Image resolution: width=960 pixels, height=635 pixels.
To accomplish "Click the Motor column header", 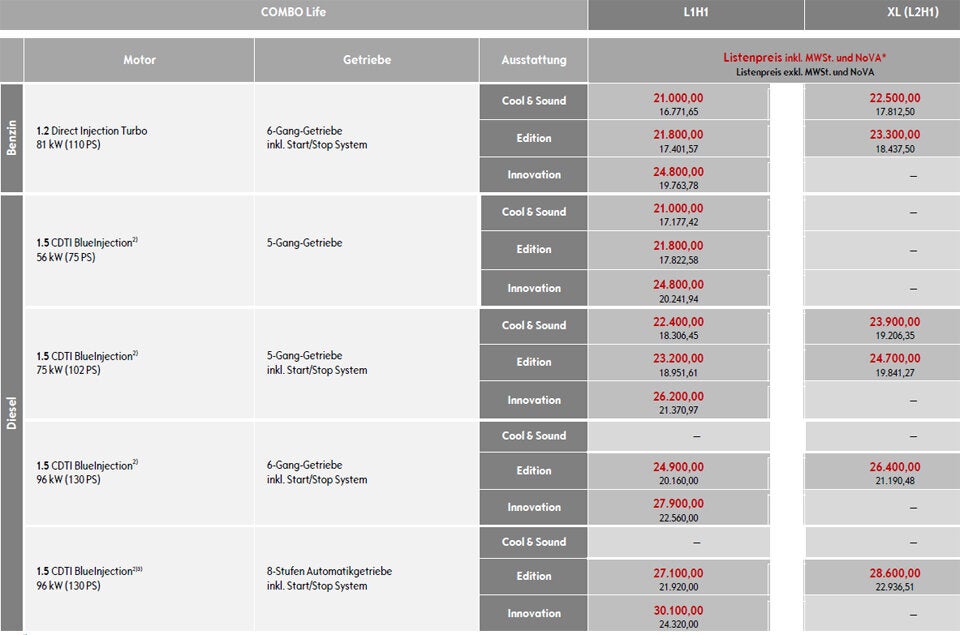I will pos(139,60).
